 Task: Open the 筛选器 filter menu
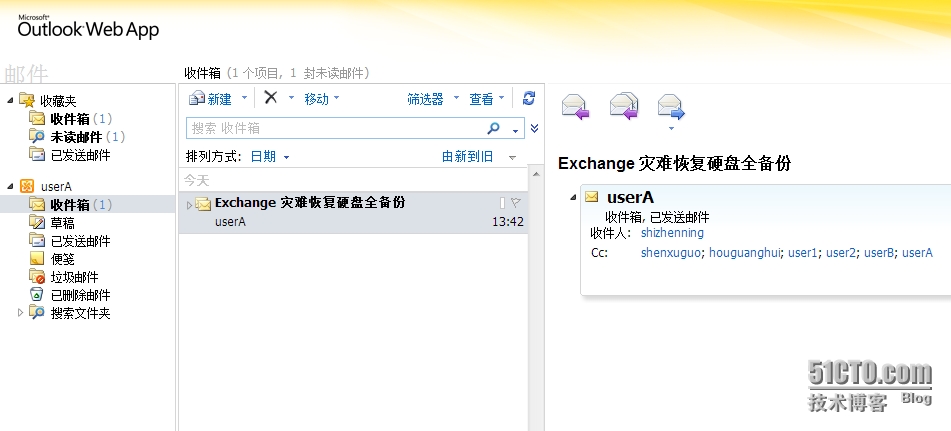(425, 99)
